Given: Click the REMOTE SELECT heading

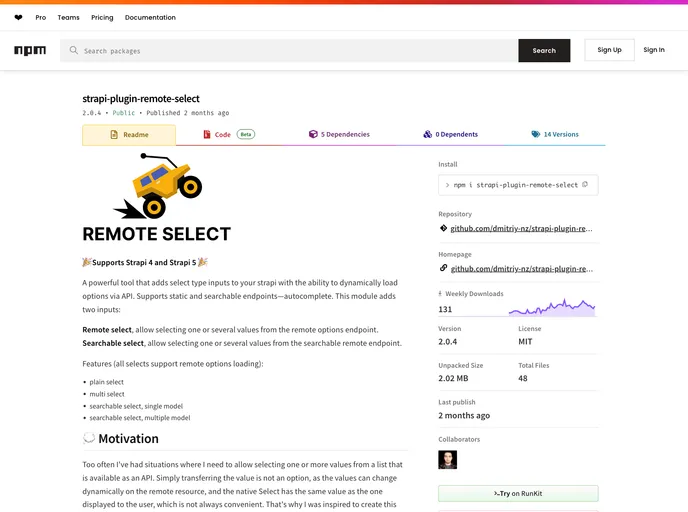Looking at the screenshot, I should (x=157, y=234).
